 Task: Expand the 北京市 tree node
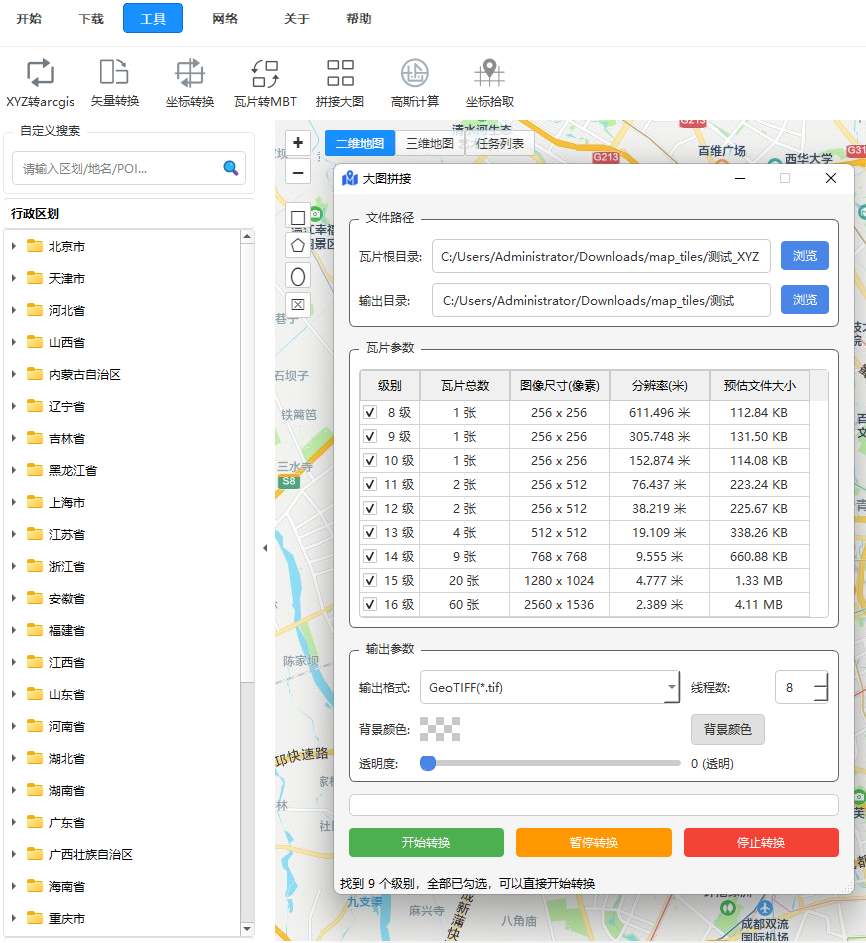point(13,246)
